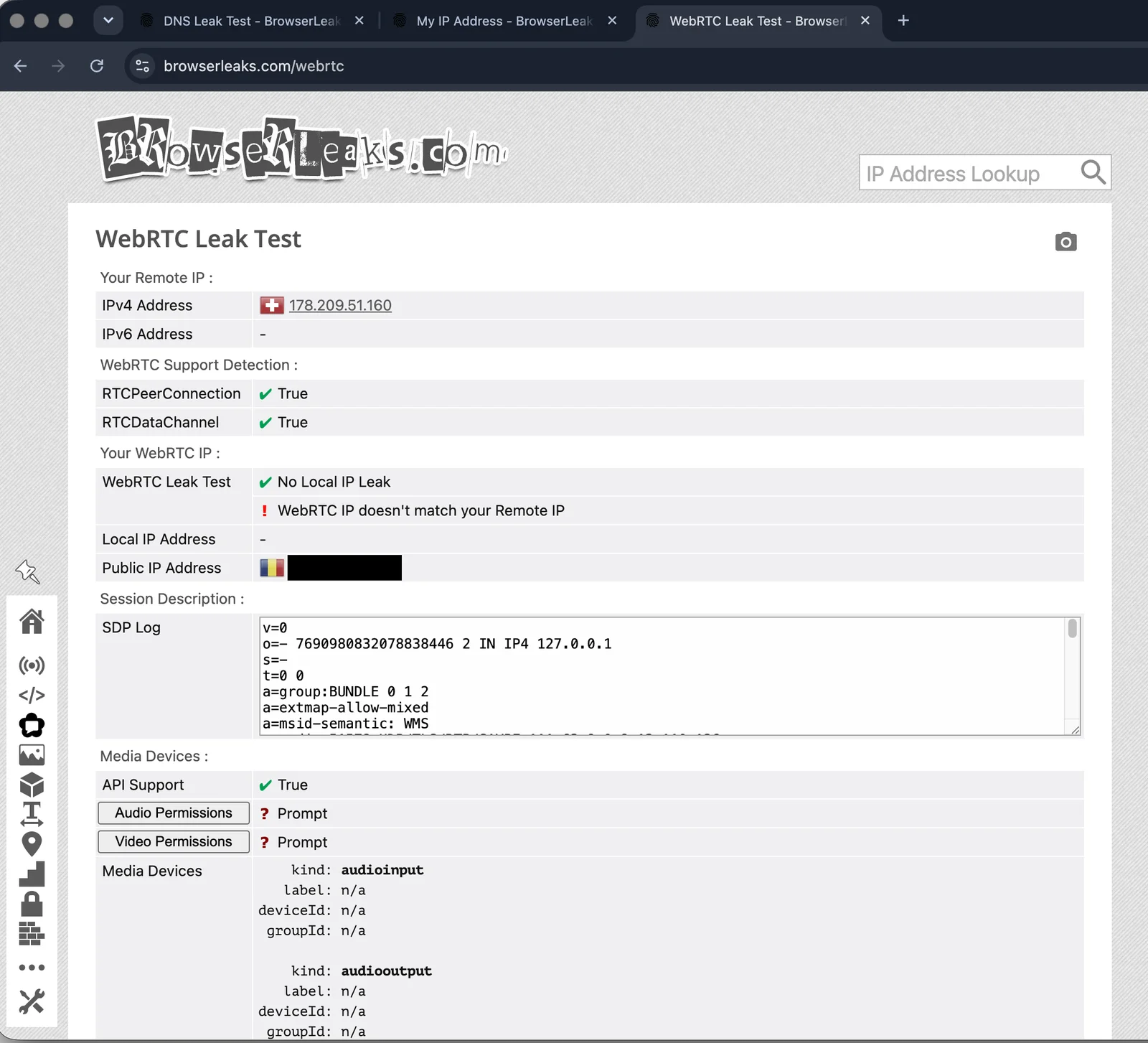Open TLS client test padlock icon
The image size is (1148, 1043).
(32, 904)
